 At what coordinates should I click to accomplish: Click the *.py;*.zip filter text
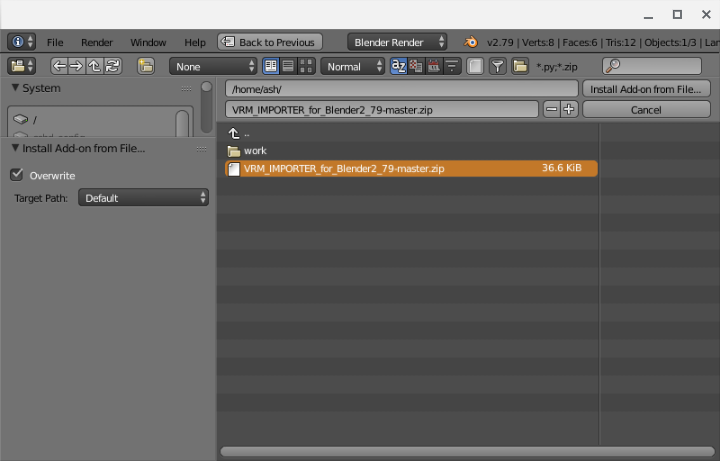pos(557,67)
